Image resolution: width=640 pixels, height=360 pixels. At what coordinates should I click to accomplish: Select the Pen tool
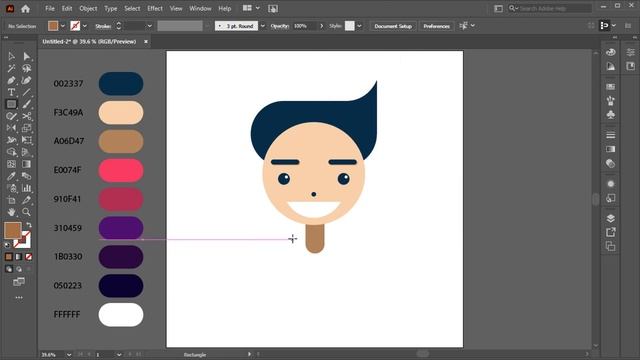tap(11, 80)
